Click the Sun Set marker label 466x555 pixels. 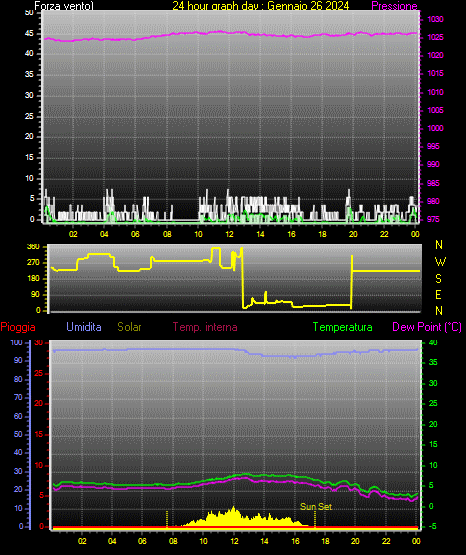point(316,507)
